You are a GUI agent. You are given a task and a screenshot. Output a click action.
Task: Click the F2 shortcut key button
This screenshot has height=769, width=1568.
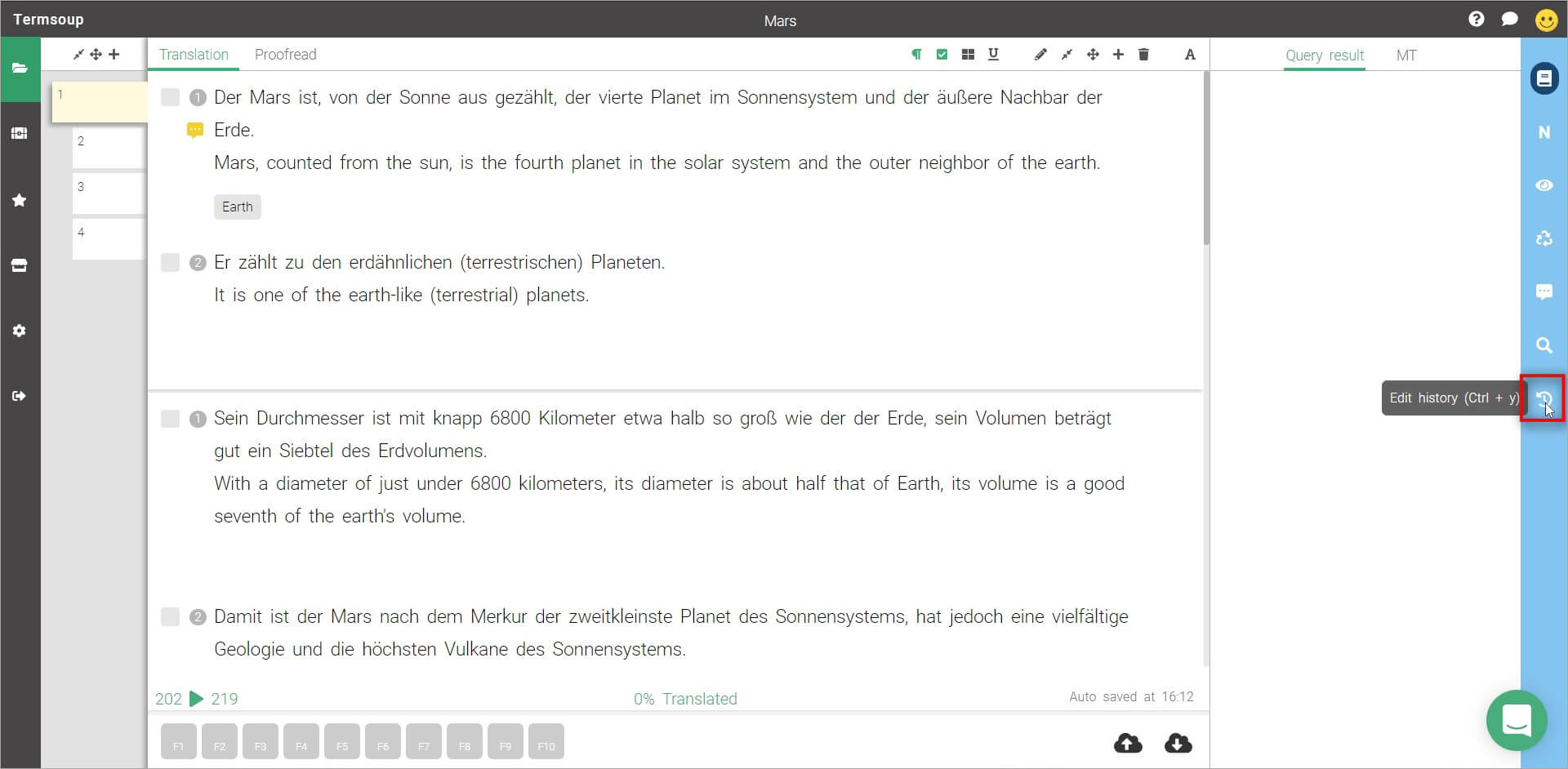coord(220,742)
